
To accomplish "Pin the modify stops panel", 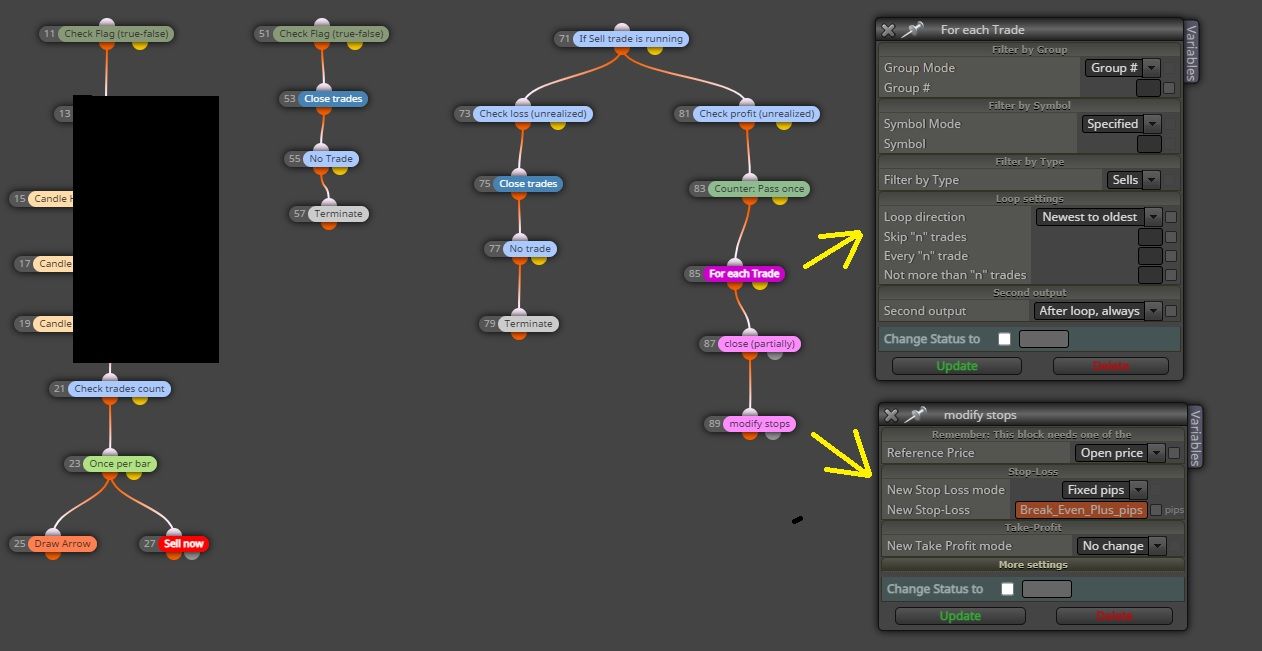I will [914, 415].
